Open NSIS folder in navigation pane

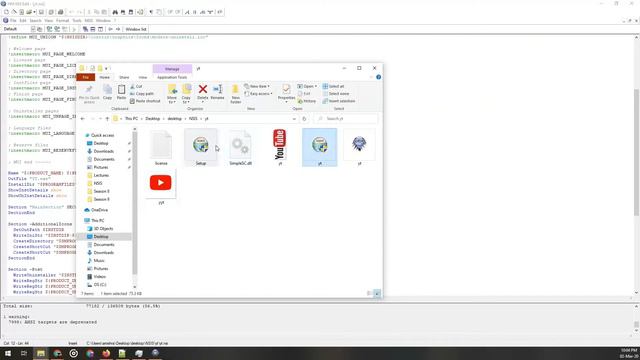tap(98, 183)
